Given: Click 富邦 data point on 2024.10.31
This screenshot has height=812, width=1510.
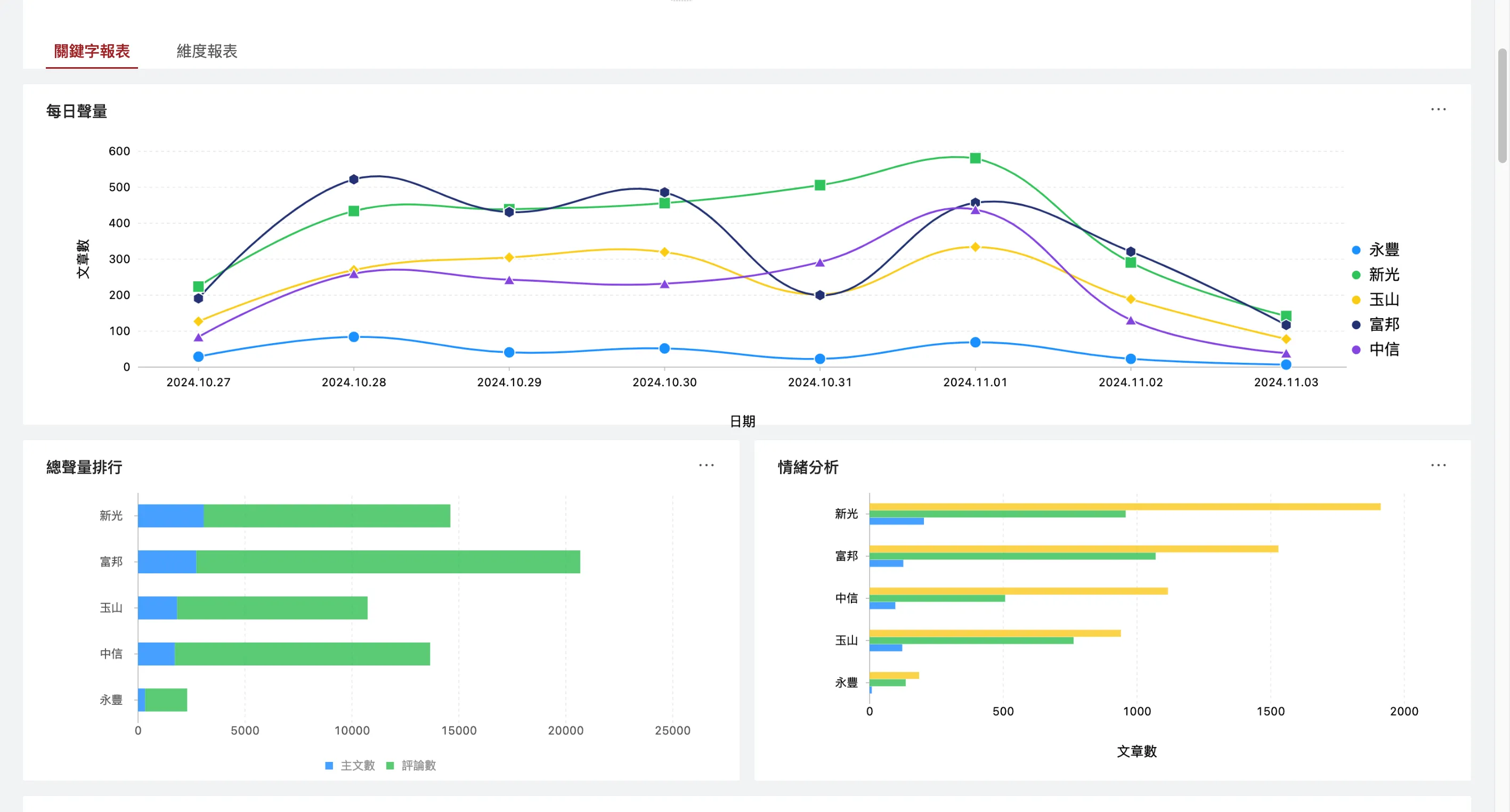Looking at the screenshot, I should (820, 296).
